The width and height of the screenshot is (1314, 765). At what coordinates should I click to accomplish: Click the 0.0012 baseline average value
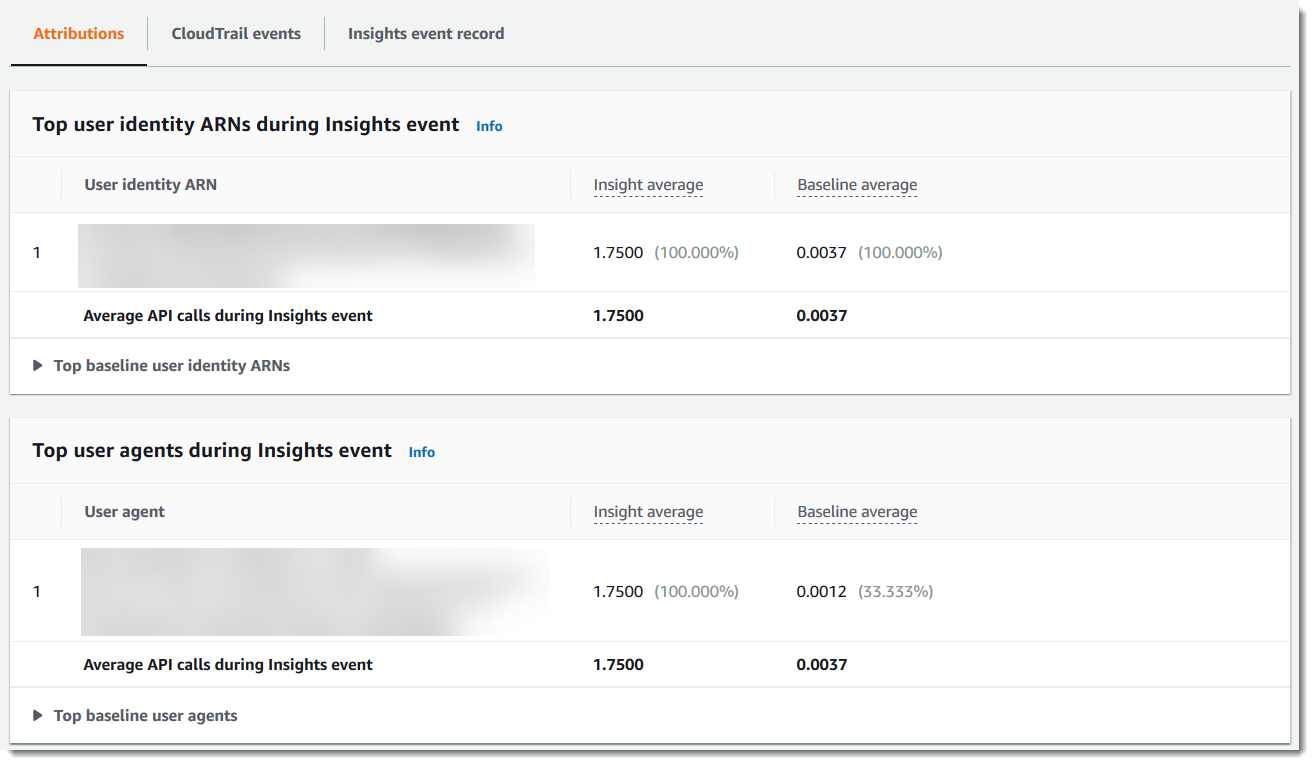click(821, 592)
